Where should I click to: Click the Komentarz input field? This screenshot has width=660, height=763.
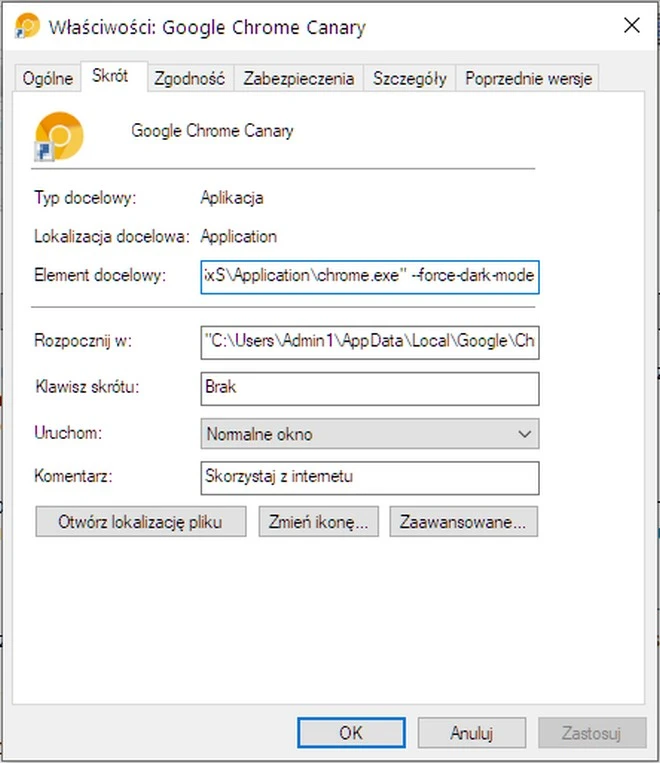click(x=370, y=478)
